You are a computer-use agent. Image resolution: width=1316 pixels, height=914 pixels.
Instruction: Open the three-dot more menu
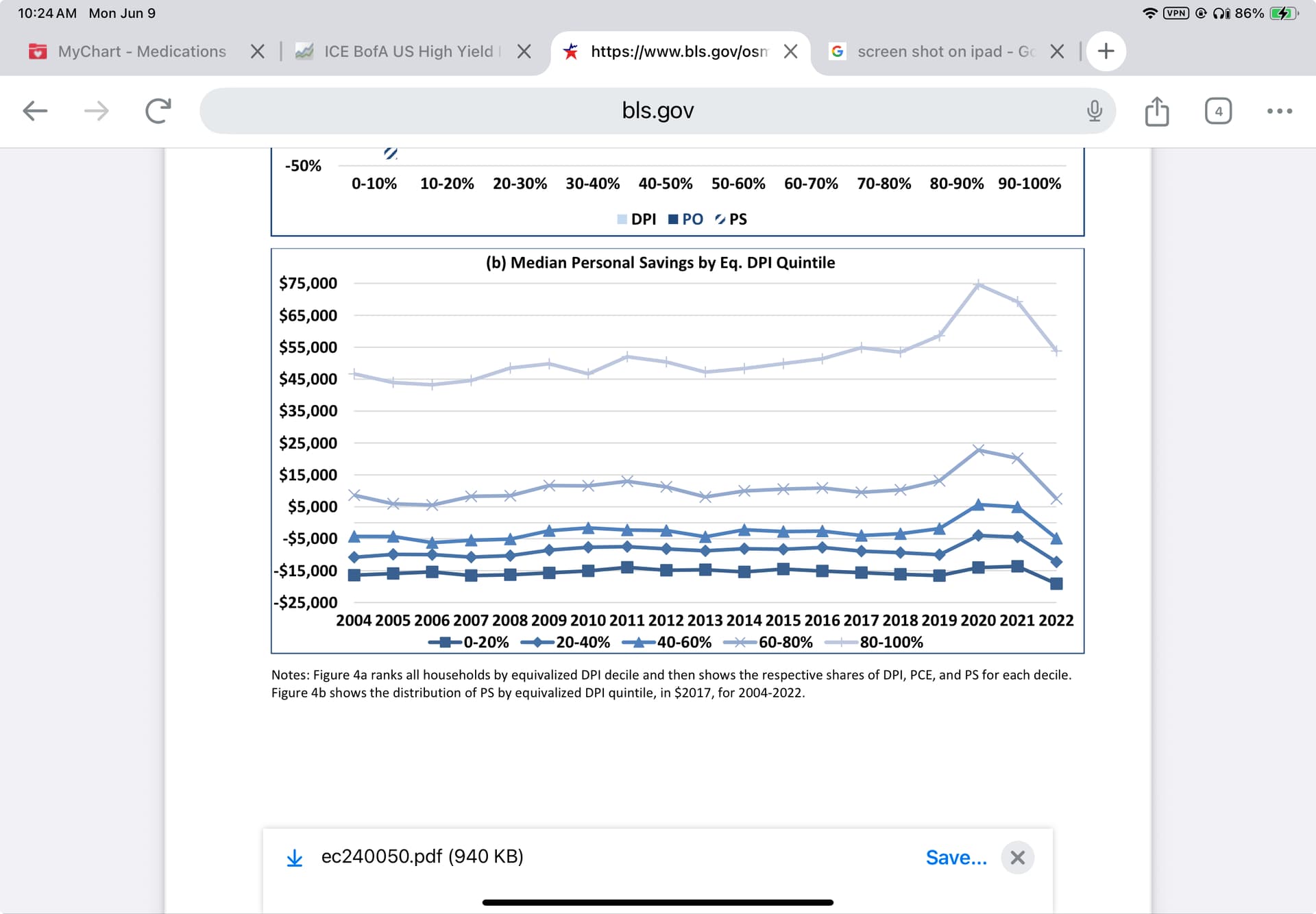point(1279,111)
